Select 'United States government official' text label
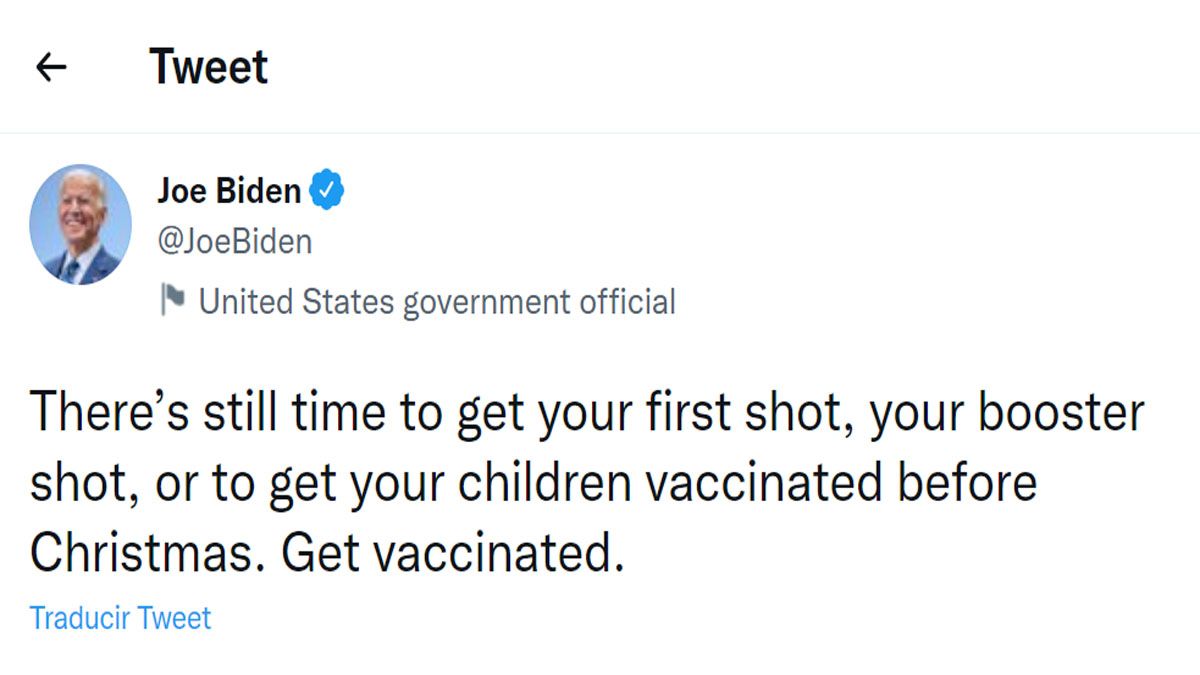 (440, 300)
